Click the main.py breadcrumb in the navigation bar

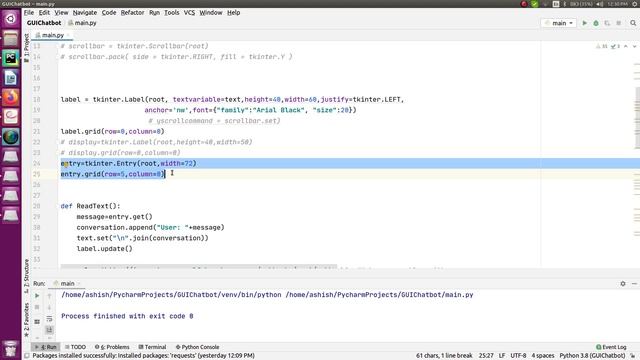click(82, 23)
